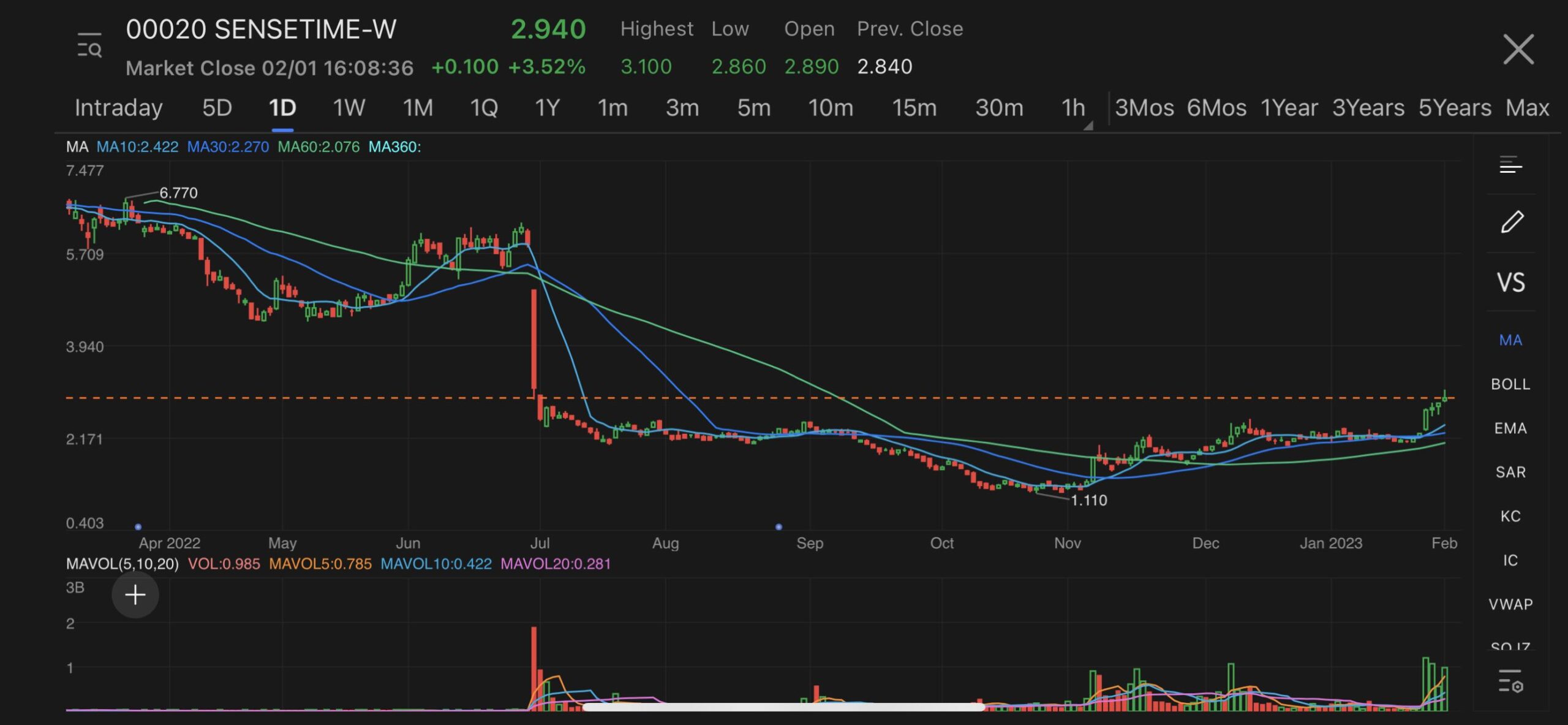Screen dimensions: 1568x725
Task: Open the VS compare stocks tool
Action: [x=1510, y=283]
